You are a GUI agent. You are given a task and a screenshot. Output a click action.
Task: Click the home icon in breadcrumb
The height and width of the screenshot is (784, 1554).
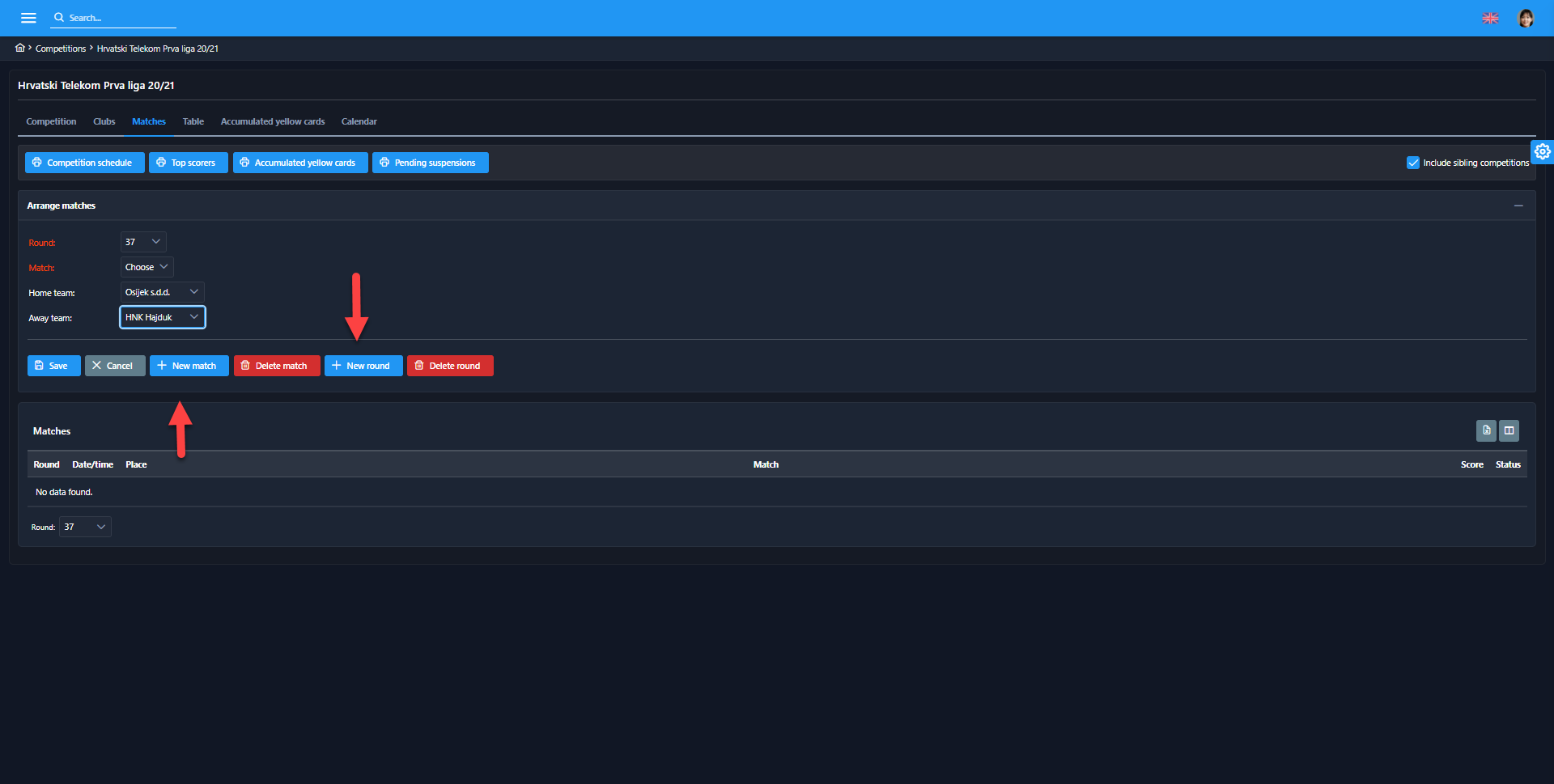[x=20, y=48]
